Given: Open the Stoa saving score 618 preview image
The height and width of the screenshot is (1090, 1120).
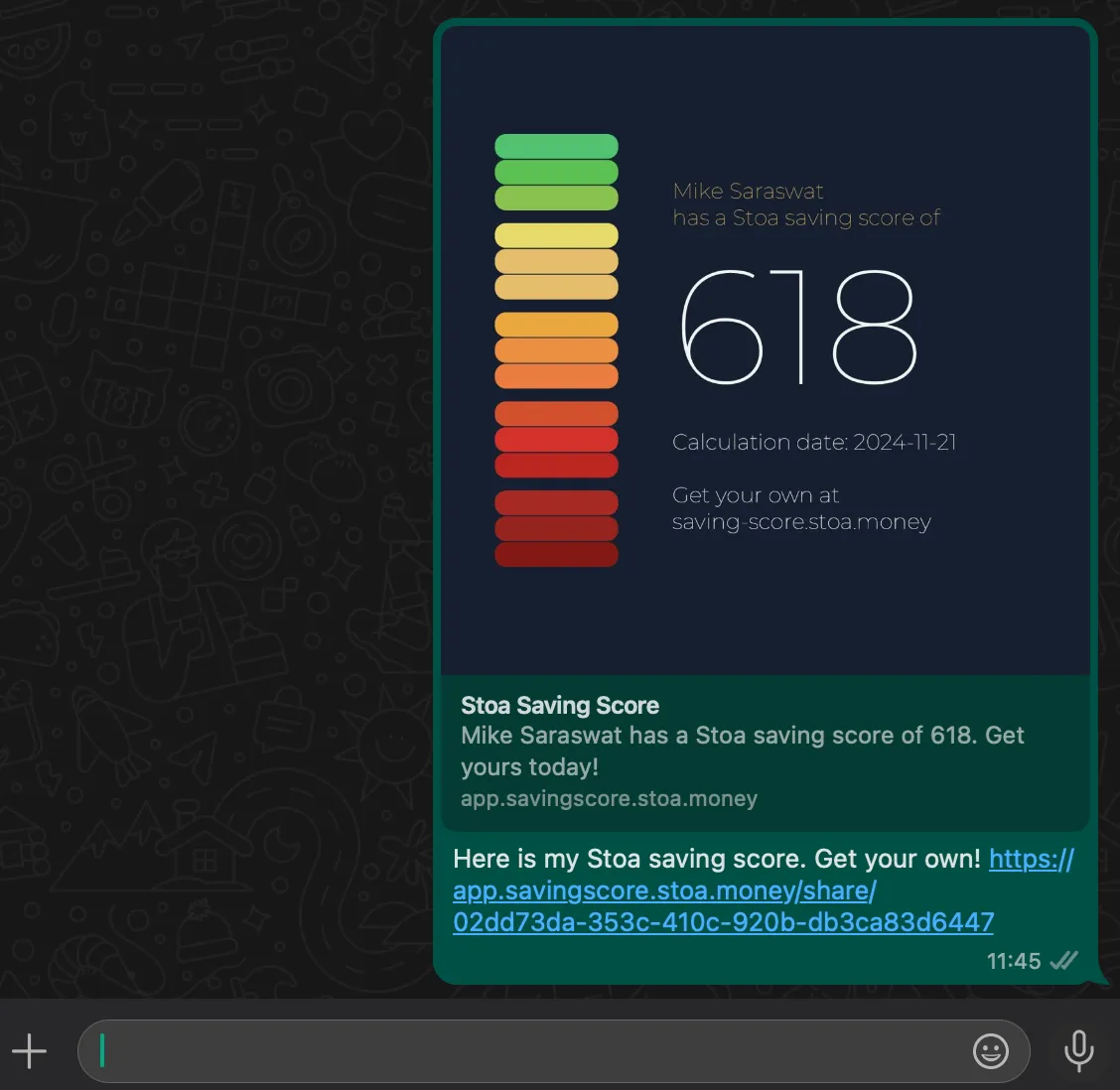Looking at the screenshot, I should (x=765, y=350).
